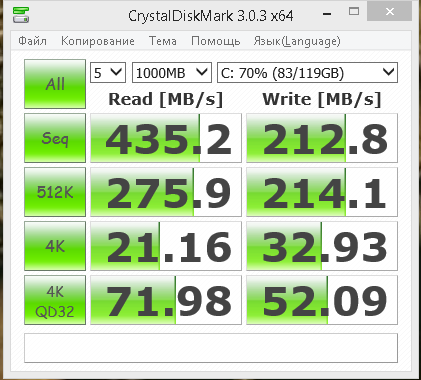The image size is (421, 380).
Task: Start the 4K benchmark test
Action: [x=55, y=246]
